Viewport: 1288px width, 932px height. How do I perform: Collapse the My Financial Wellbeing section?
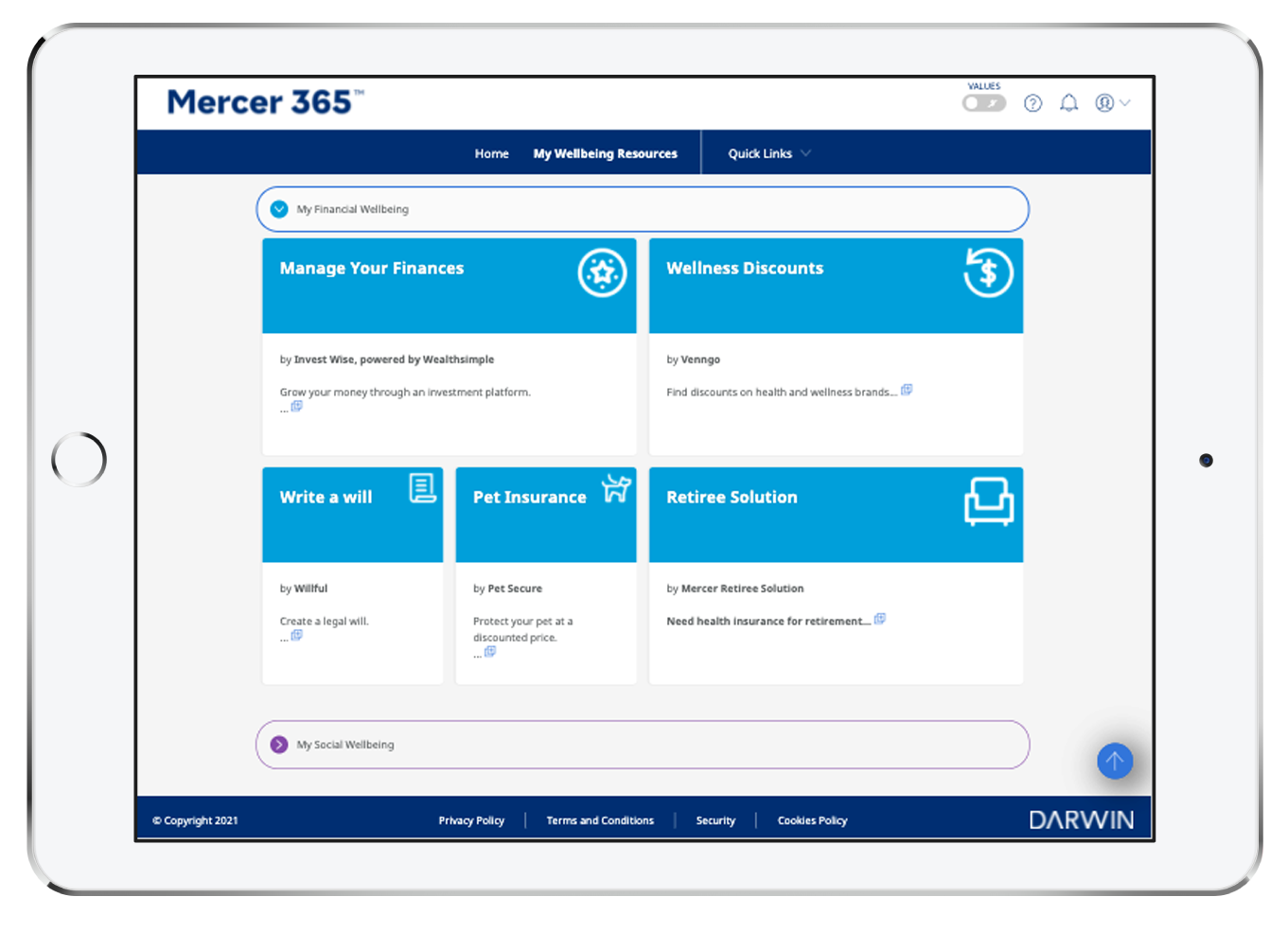[279, 209]
